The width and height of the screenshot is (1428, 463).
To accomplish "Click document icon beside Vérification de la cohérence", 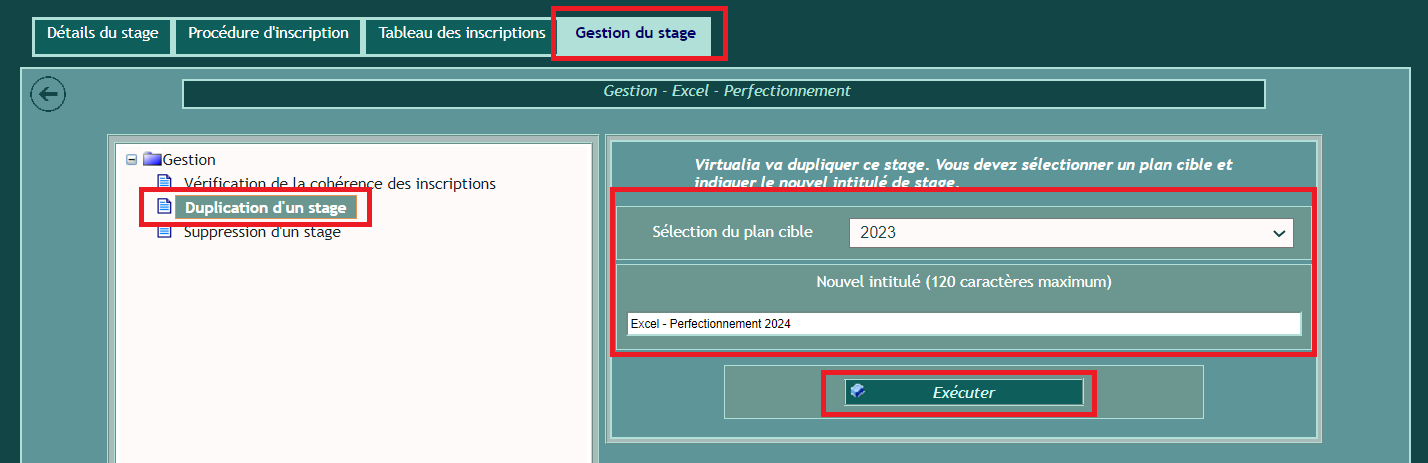I will [164, 183].
